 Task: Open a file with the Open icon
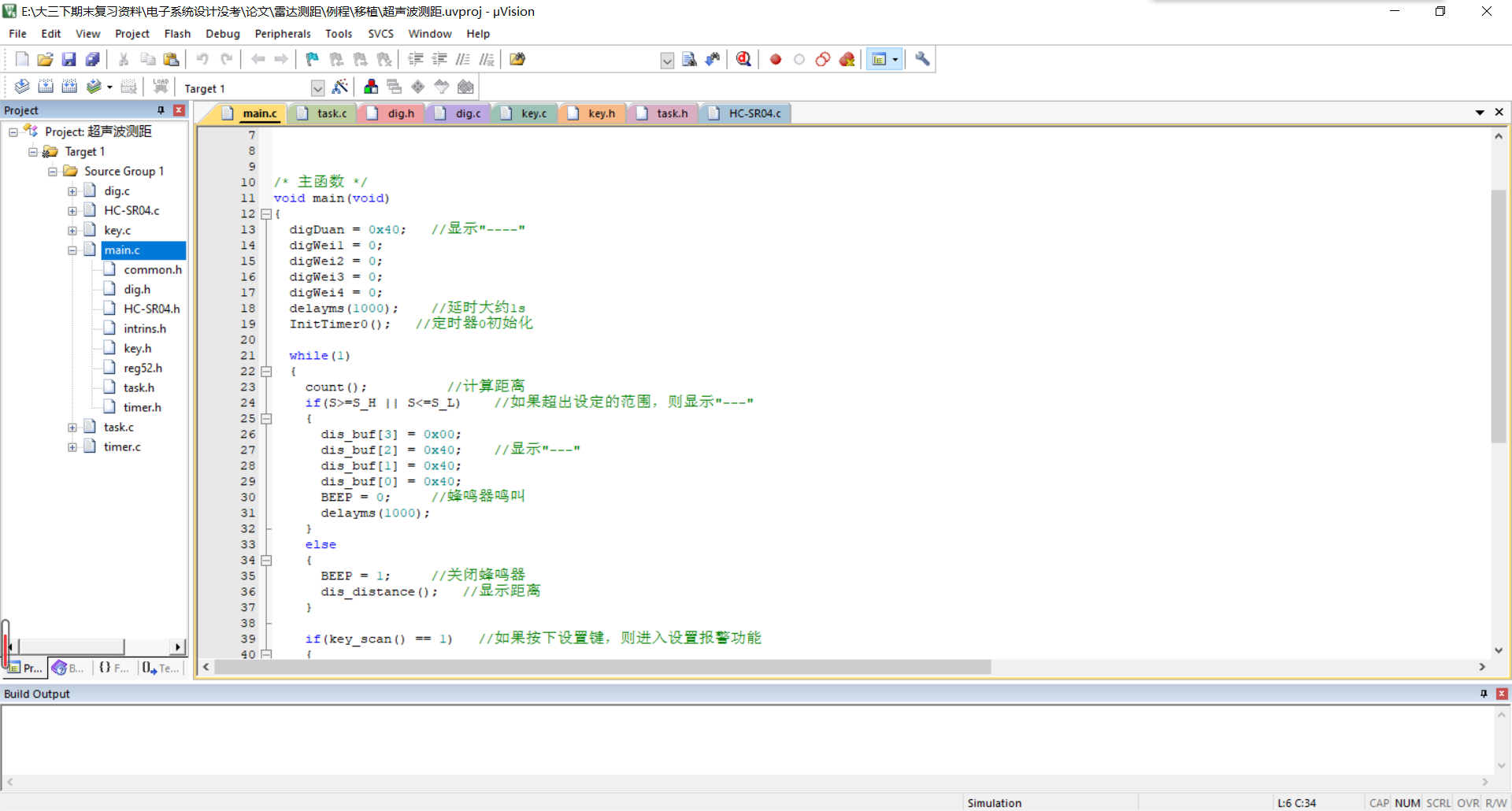pos(45,59)
